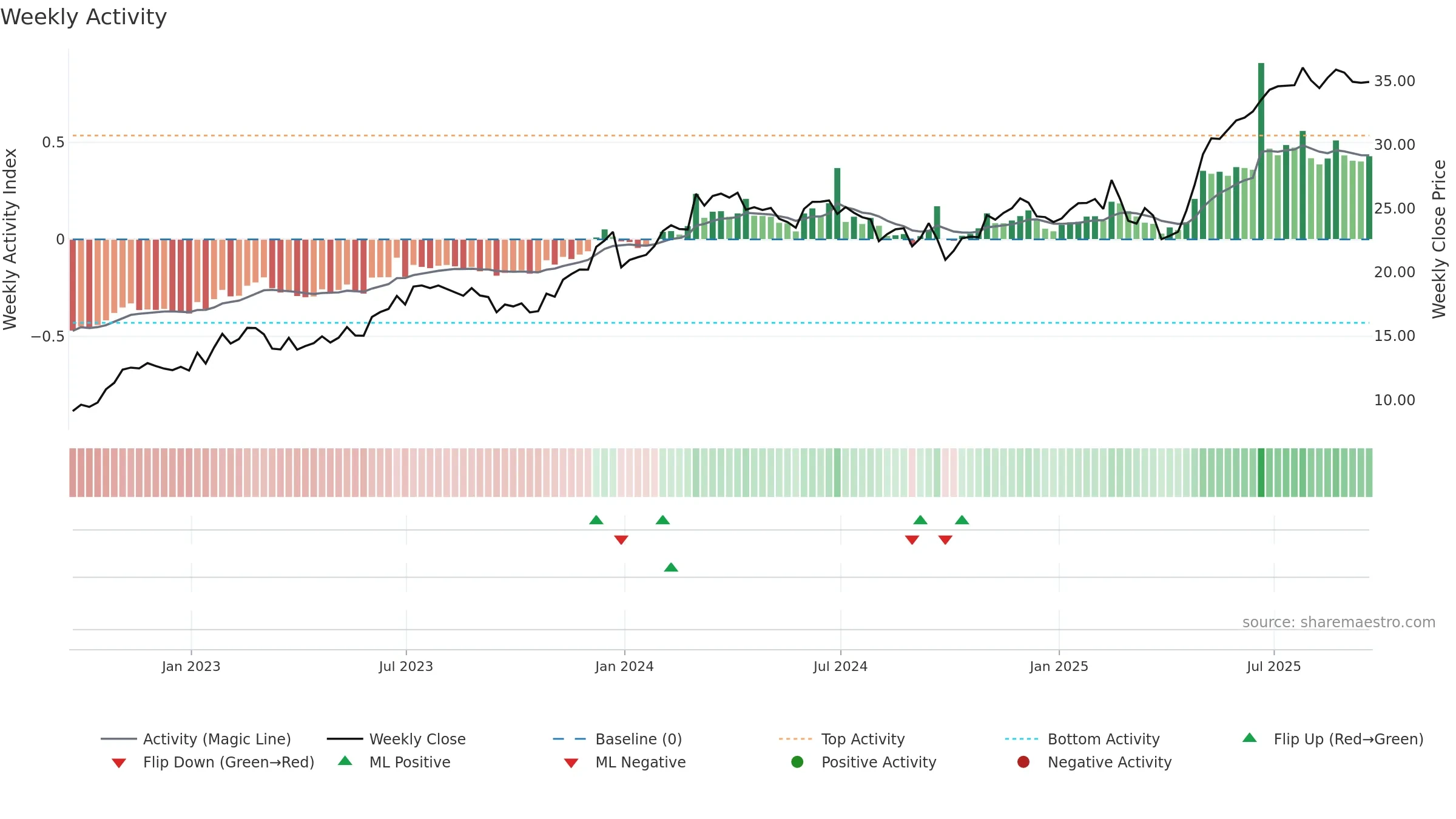Toggle the Top Activity legend entry
The width and height of the screenshot is (1456, 819).
(841, 739)
